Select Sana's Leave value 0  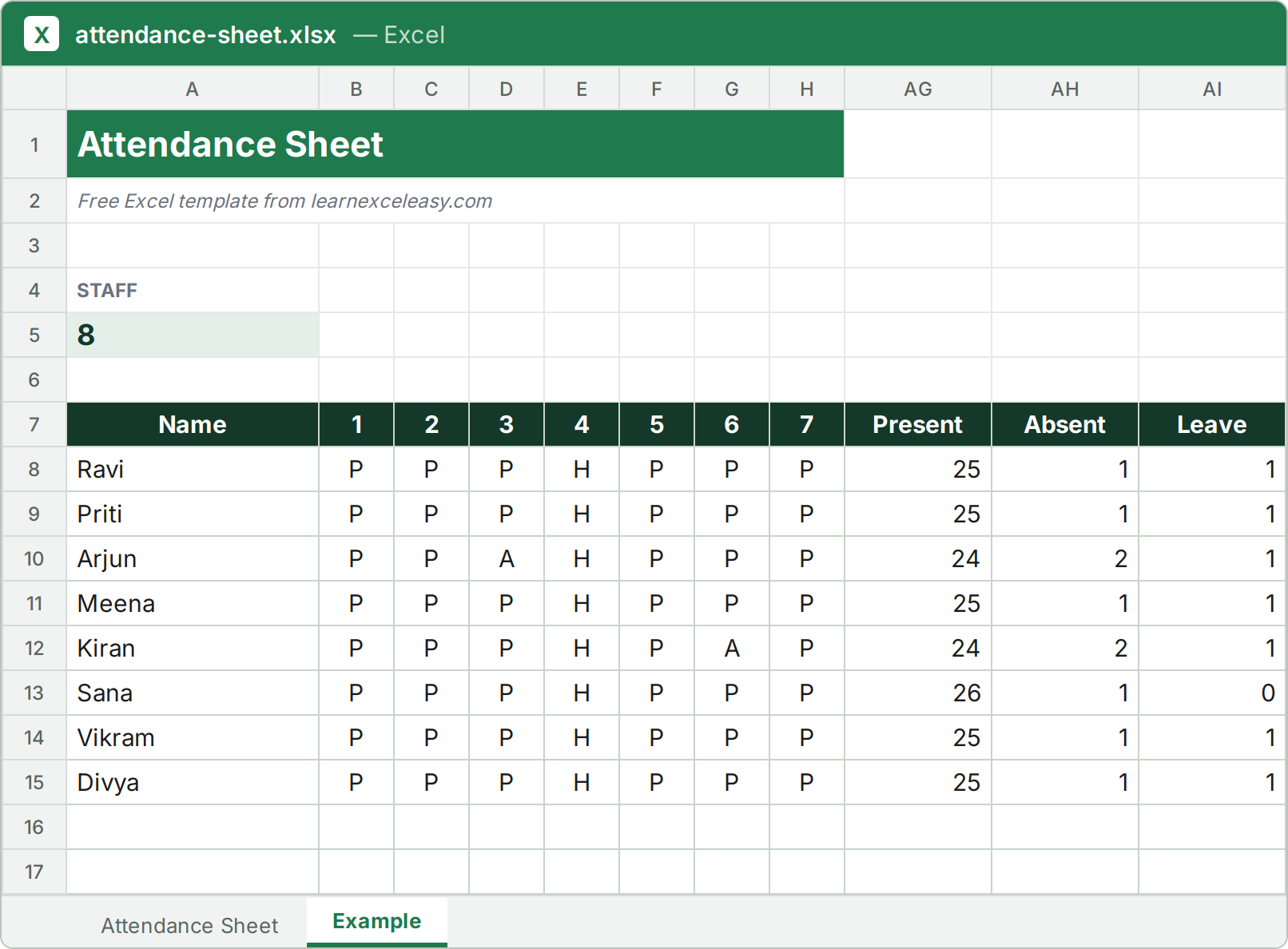point(1212,693)
